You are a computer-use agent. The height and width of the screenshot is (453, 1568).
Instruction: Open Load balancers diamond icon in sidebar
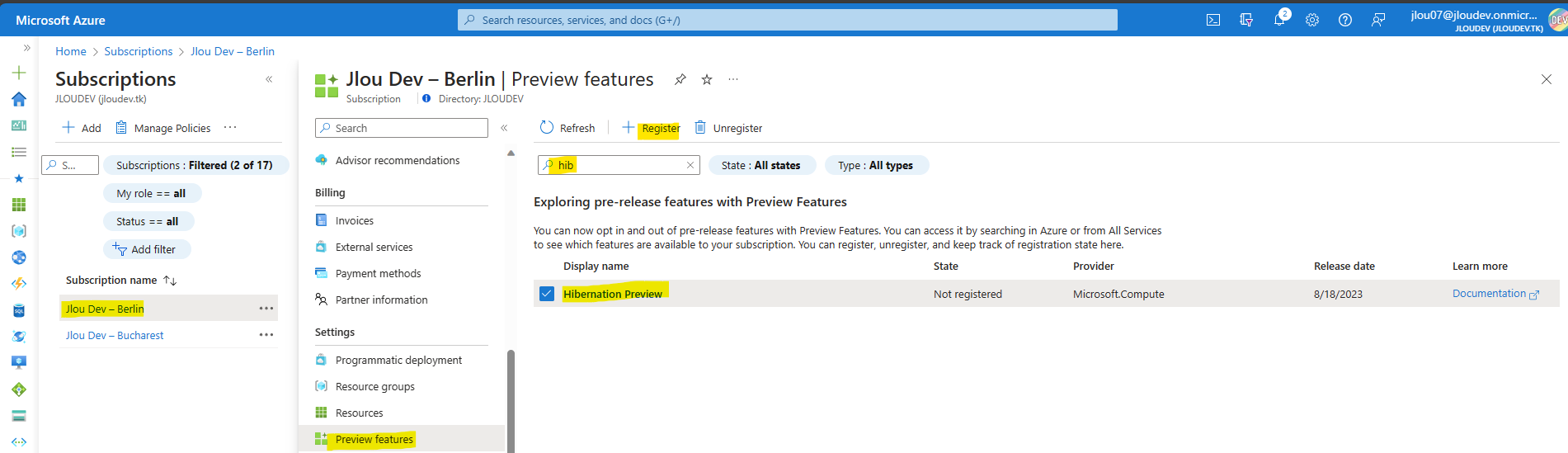coord(19,389)
